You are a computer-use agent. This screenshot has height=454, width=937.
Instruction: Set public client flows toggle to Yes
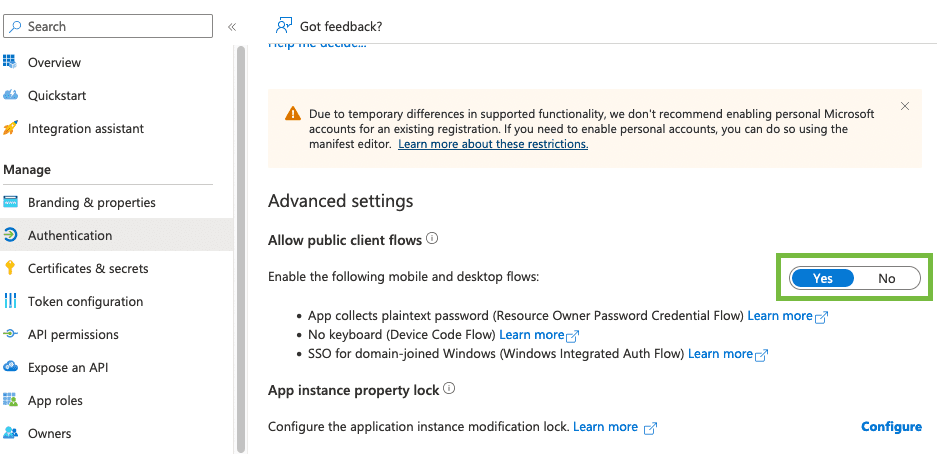click(822, 278)
